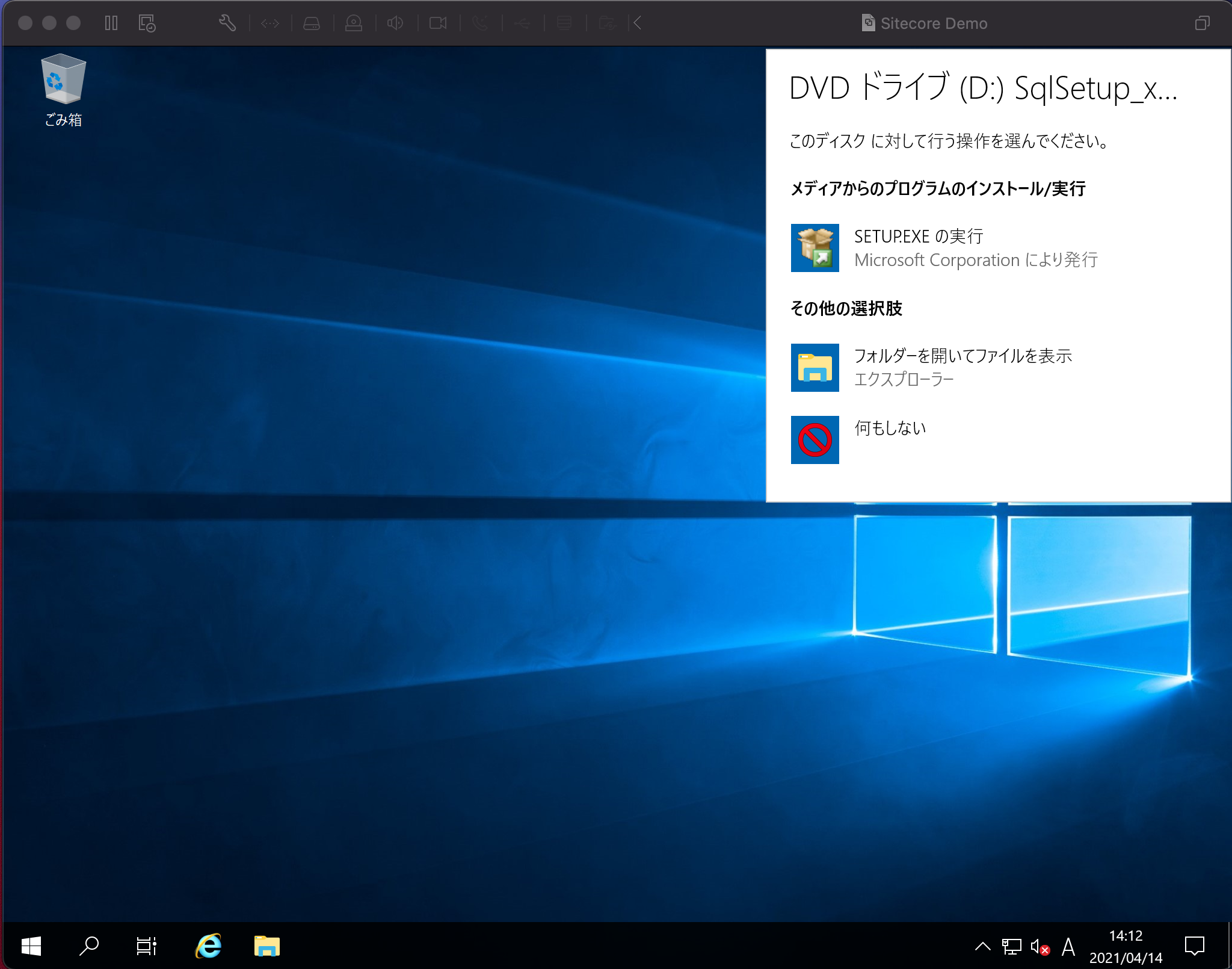This screenshot has width=1232, height=969.
Task: Open File Explorer from the taskbar
Action: click(x=266, y=946)
